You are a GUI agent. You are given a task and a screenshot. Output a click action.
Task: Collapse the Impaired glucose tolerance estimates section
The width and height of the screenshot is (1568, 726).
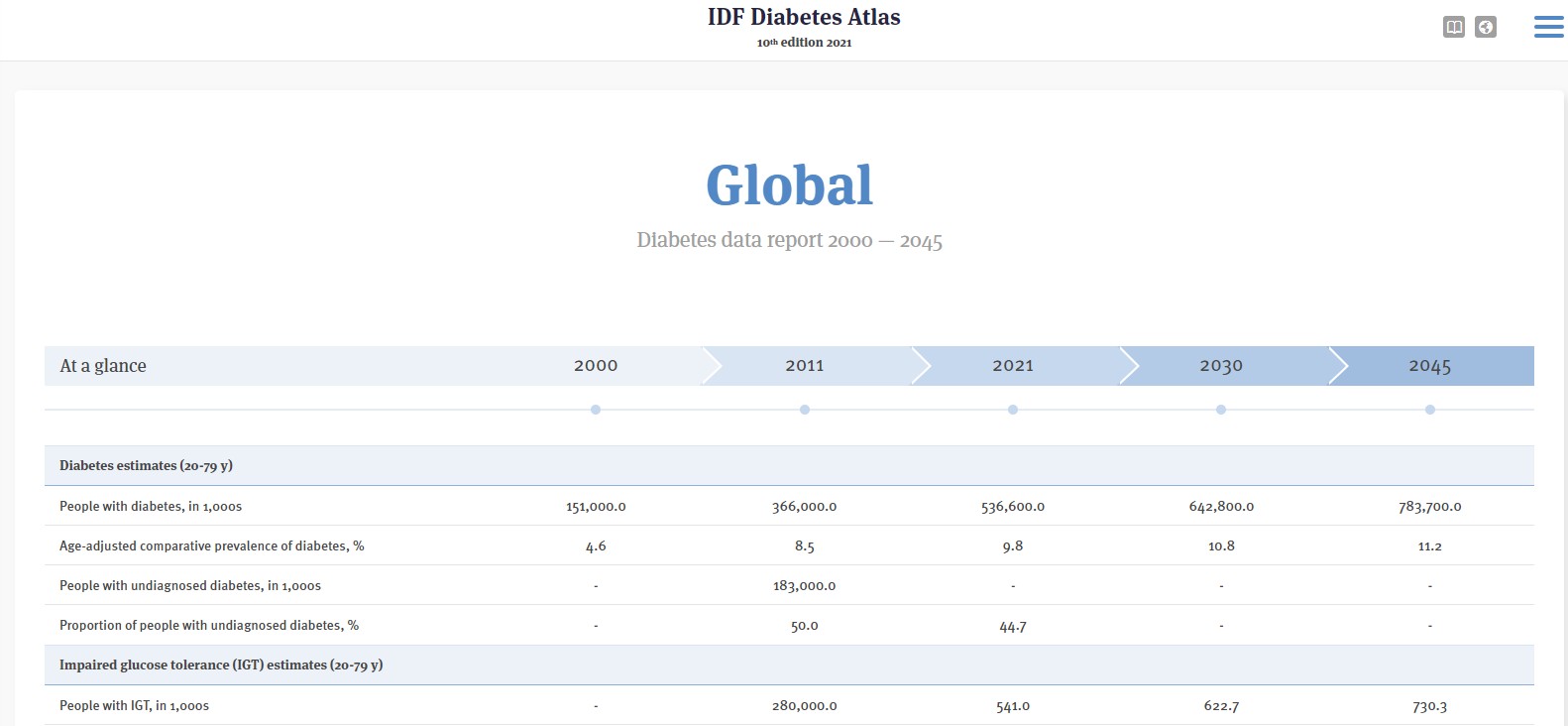coord(221,665)
